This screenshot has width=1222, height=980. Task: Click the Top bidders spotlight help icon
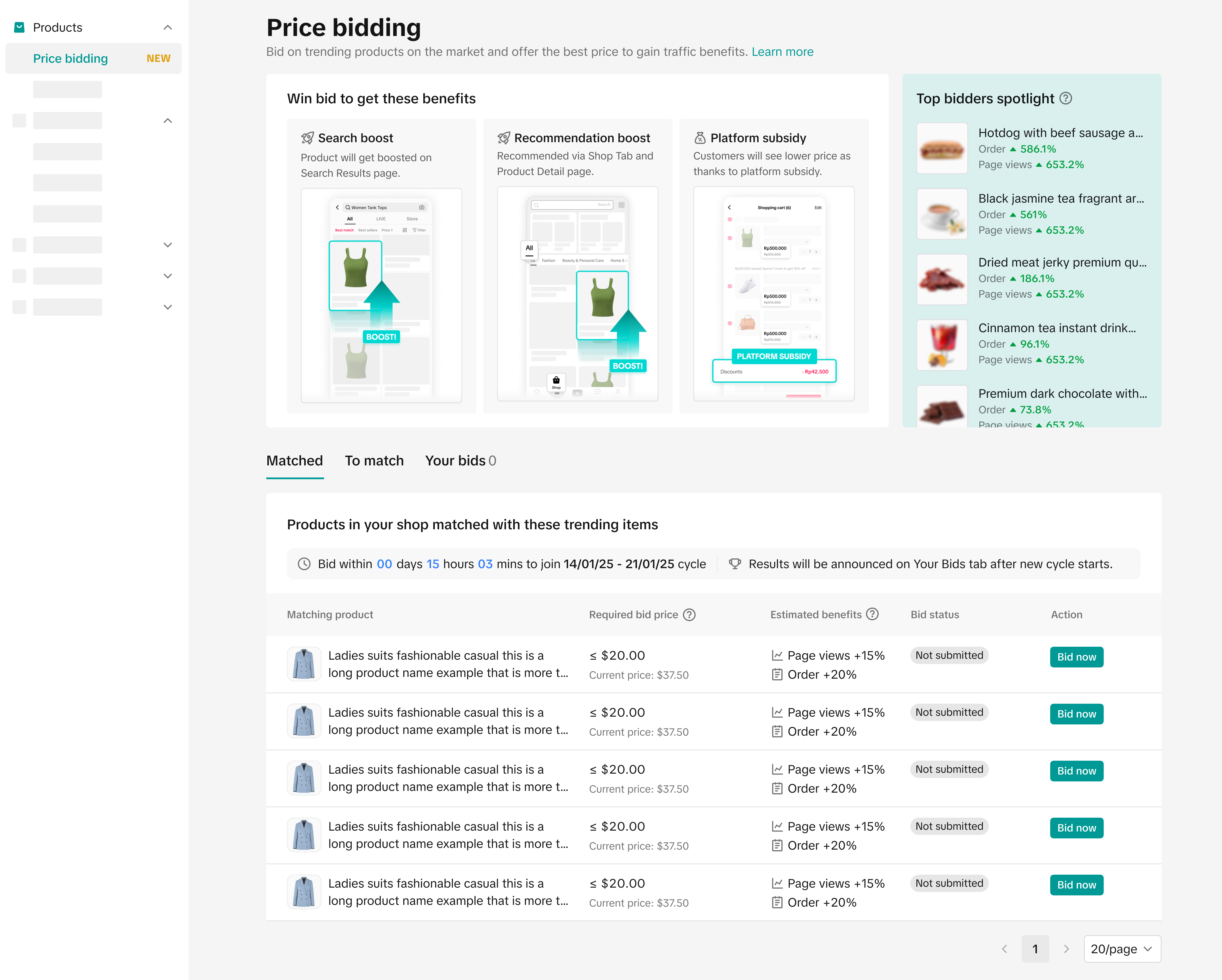pyautogui.click(x=1065, y=98)
